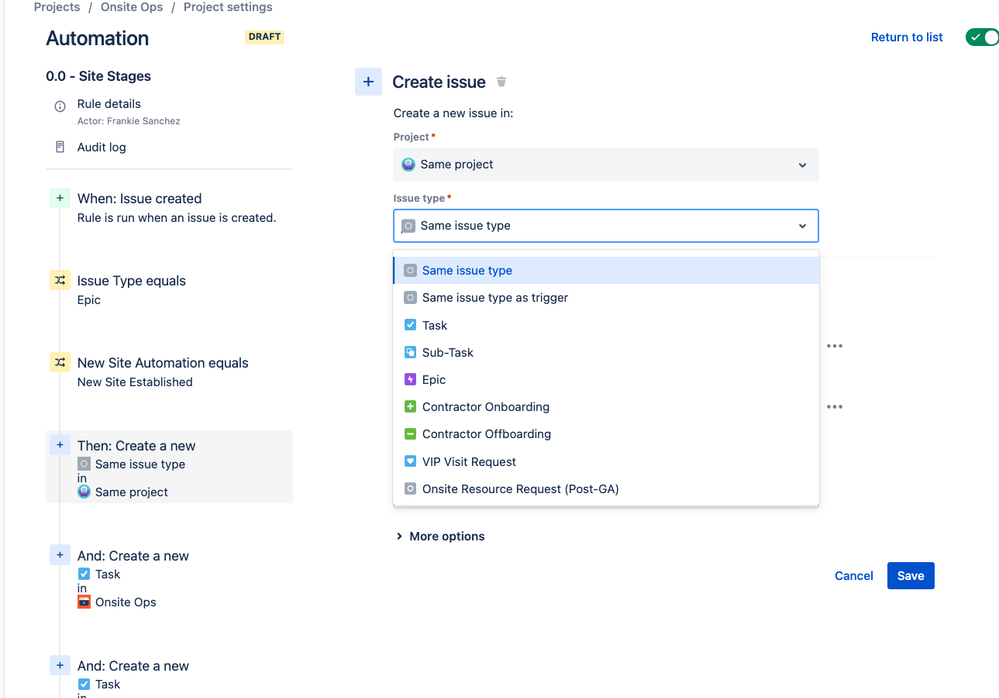Click the plus icon for Then: Create a new

point(60,445)
